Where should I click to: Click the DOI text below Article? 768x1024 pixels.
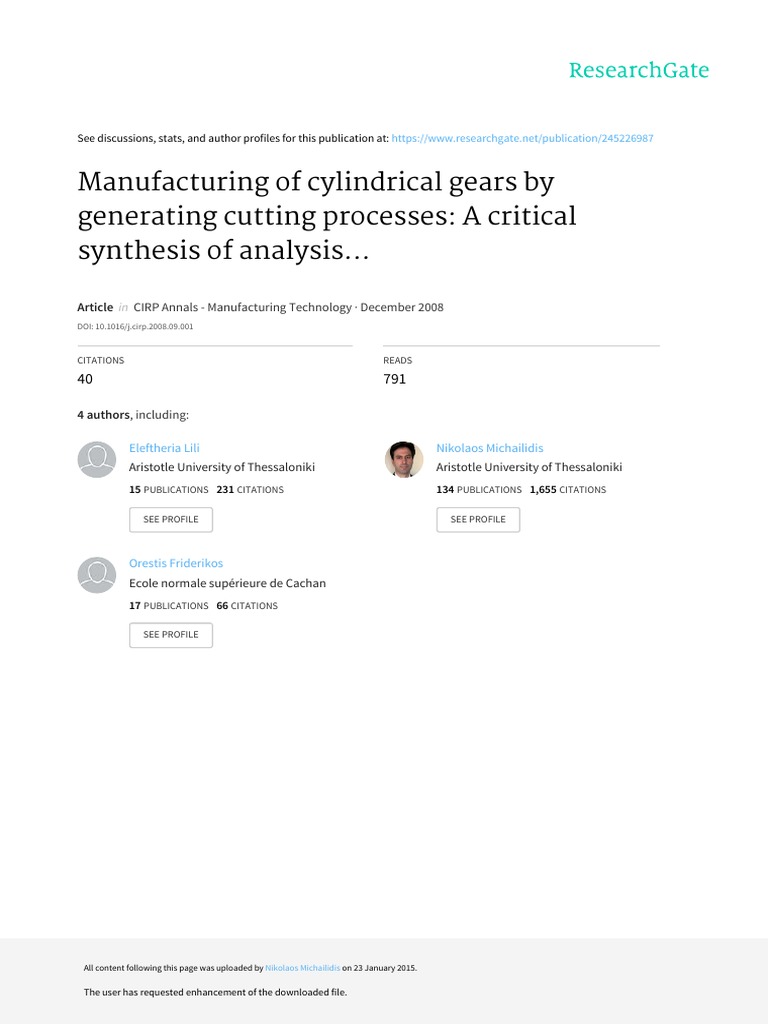[136, 326]
